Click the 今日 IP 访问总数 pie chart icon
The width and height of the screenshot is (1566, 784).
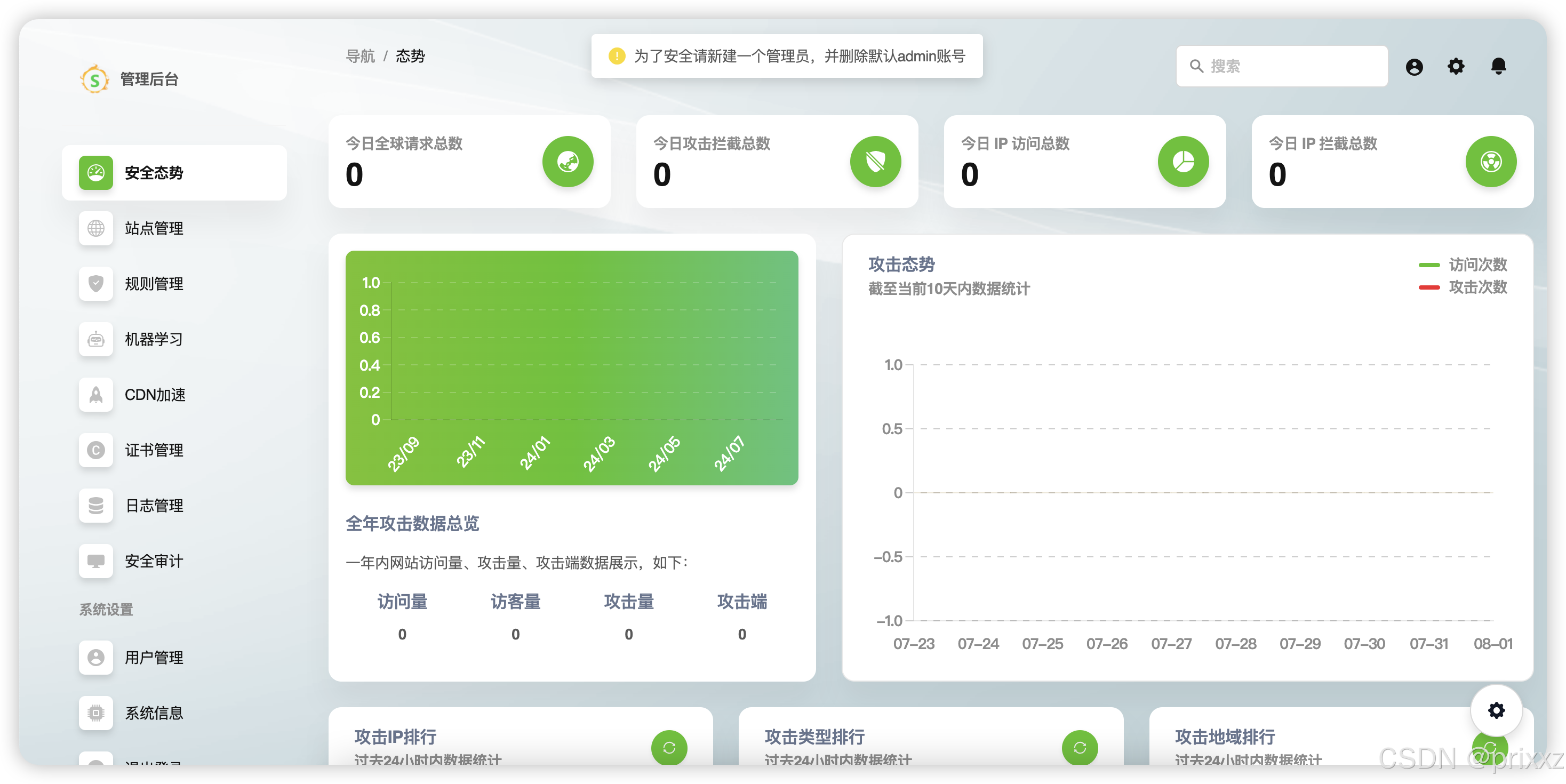[1183, 162]
